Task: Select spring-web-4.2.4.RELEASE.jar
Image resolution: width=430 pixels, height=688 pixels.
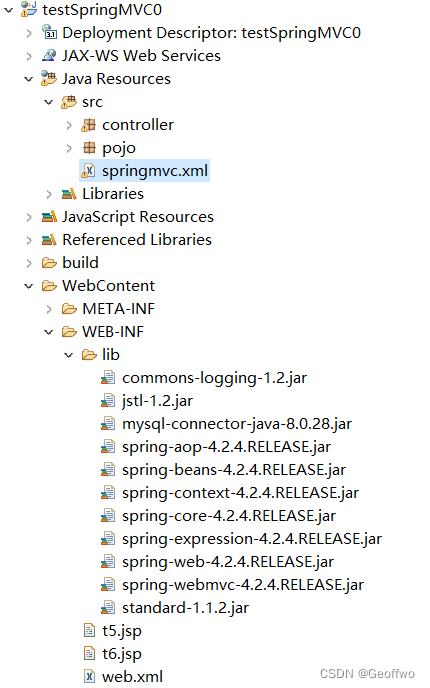Action: [x=228, y=562]
